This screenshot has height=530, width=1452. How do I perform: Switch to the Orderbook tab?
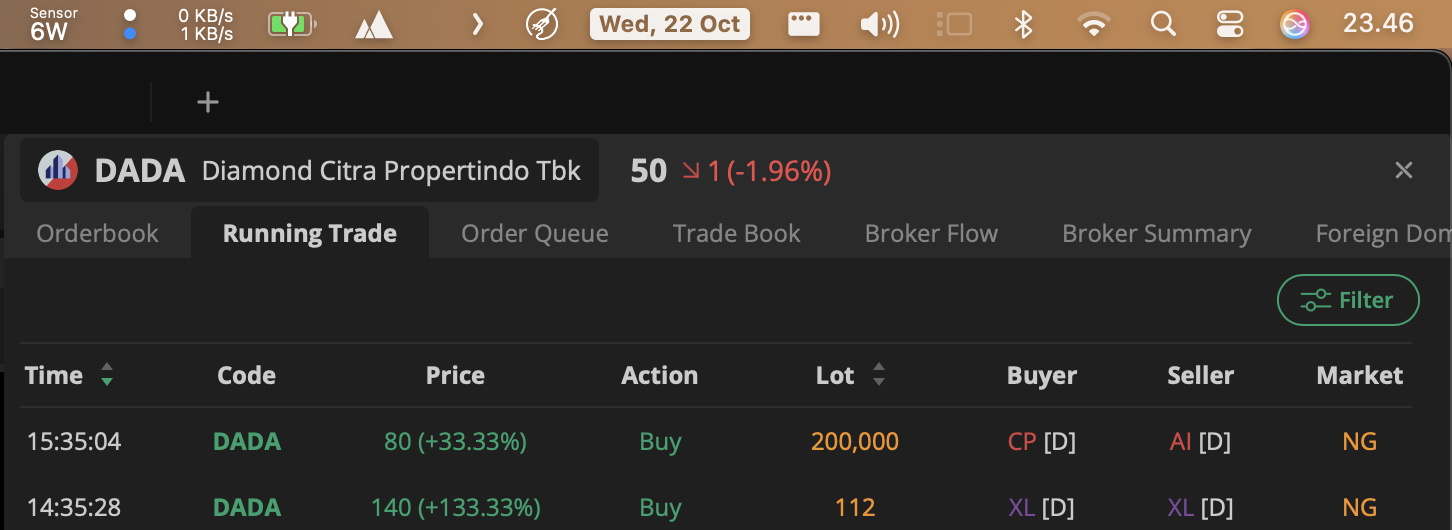point(97,234)
